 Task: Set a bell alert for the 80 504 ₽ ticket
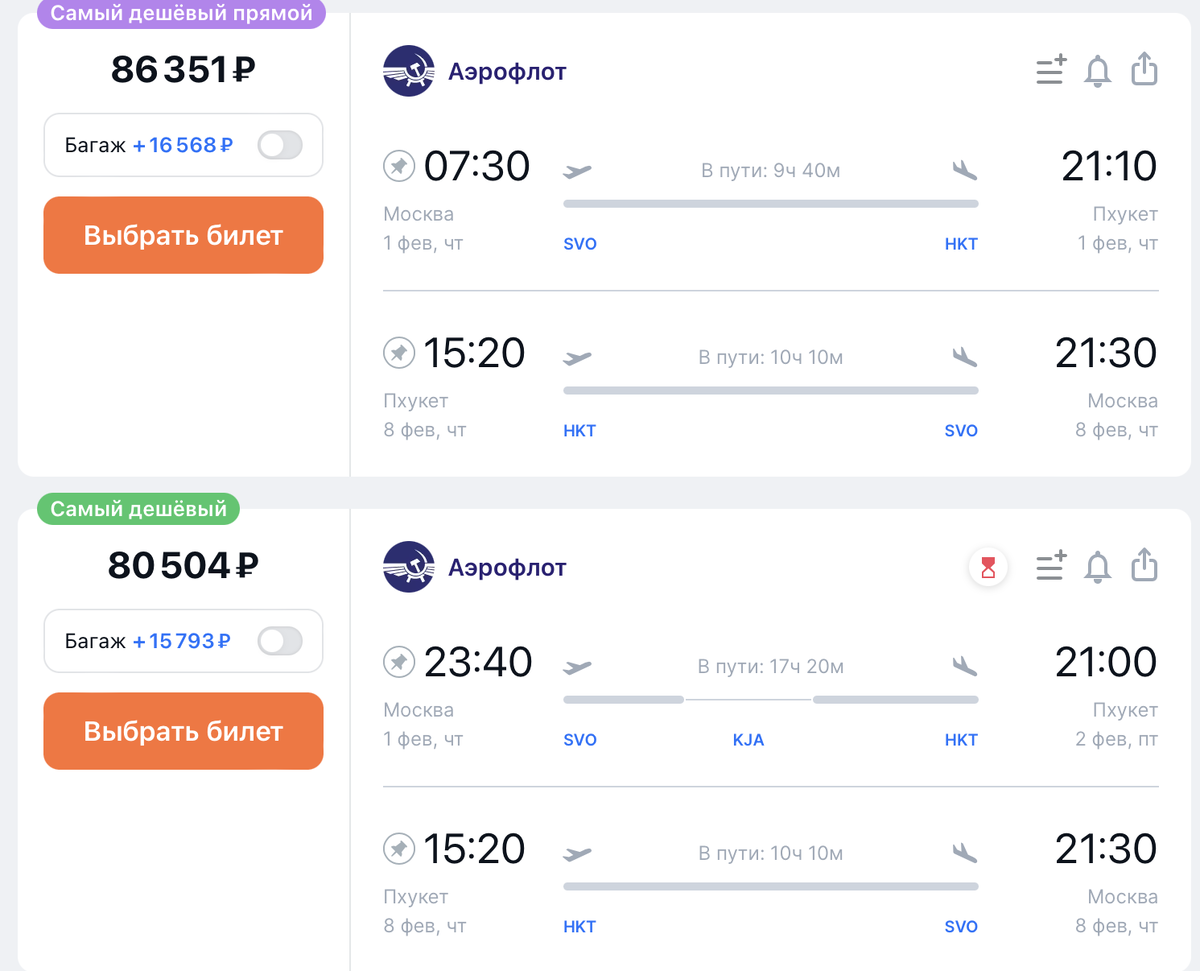pos(1098,567)
